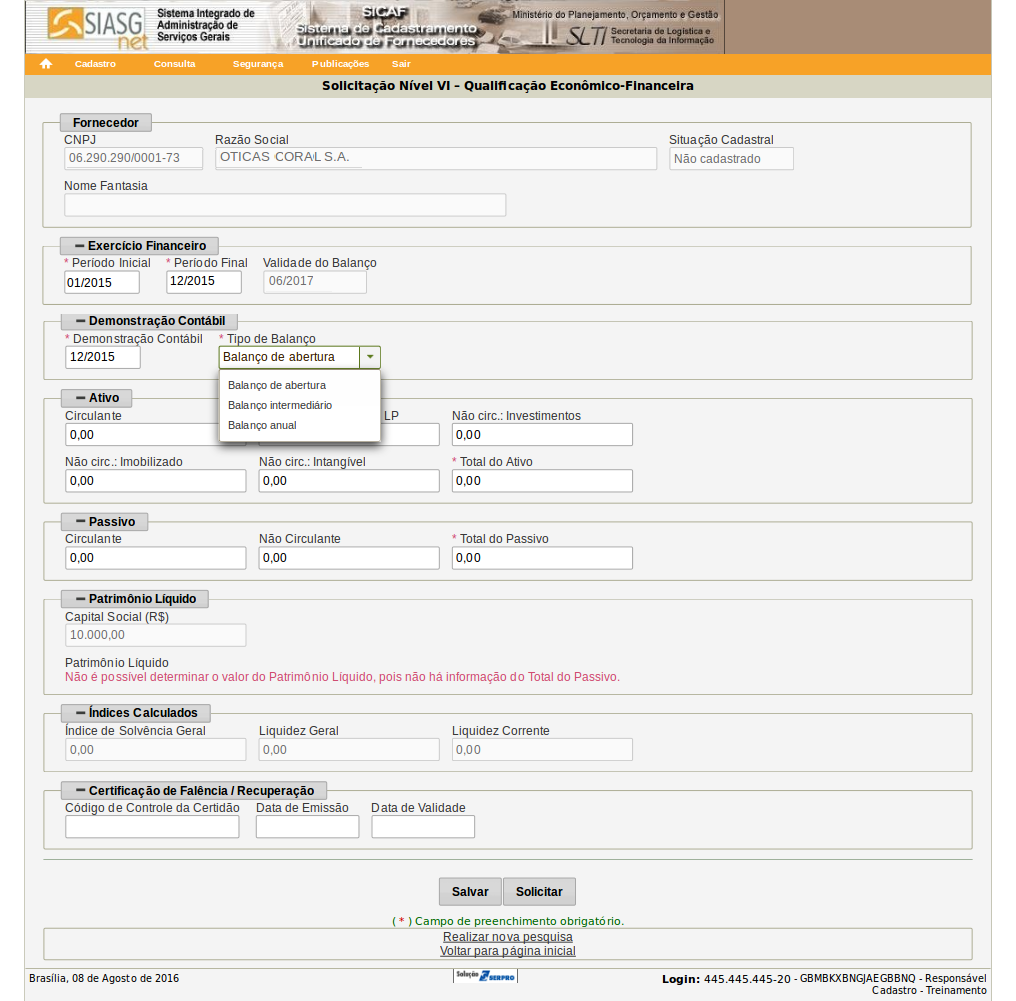The width and height of the screenshot is (1016, 1001).
Task: Open the Publicações menu
Action: point(340,63)
